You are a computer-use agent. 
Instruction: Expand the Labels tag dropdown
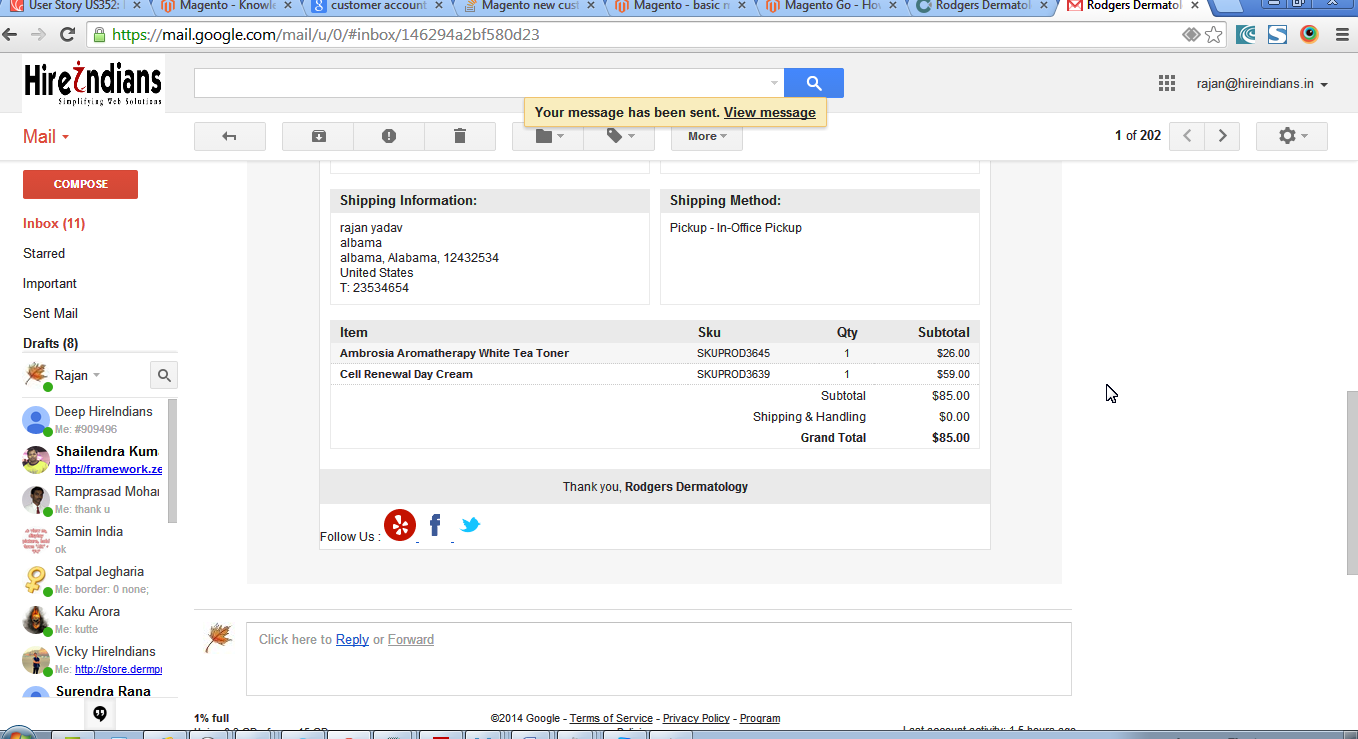[x=619, y=136]
